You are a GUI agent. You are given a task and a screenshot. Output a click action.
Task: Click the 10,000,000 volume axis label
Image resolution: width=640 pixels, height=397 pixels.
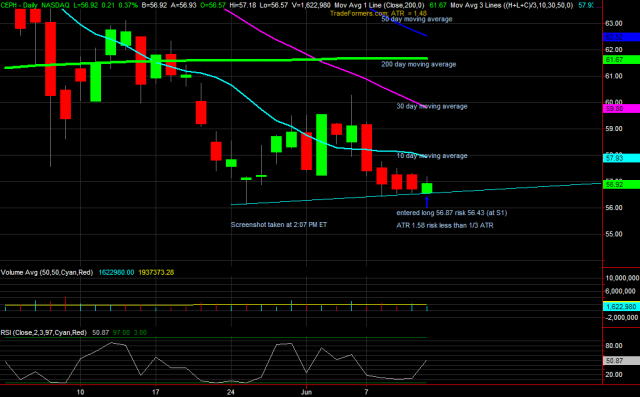point(622,278)
